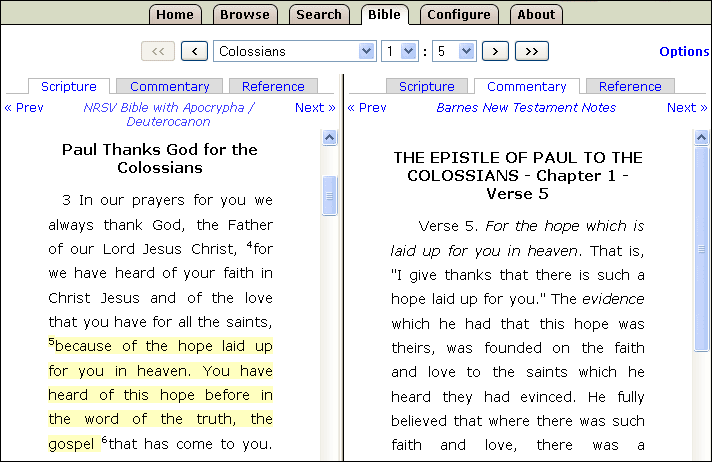This screenshot has height=462, width=712.
Task: Go to first chapter double-left arrow button
Action: pos(158,51)
